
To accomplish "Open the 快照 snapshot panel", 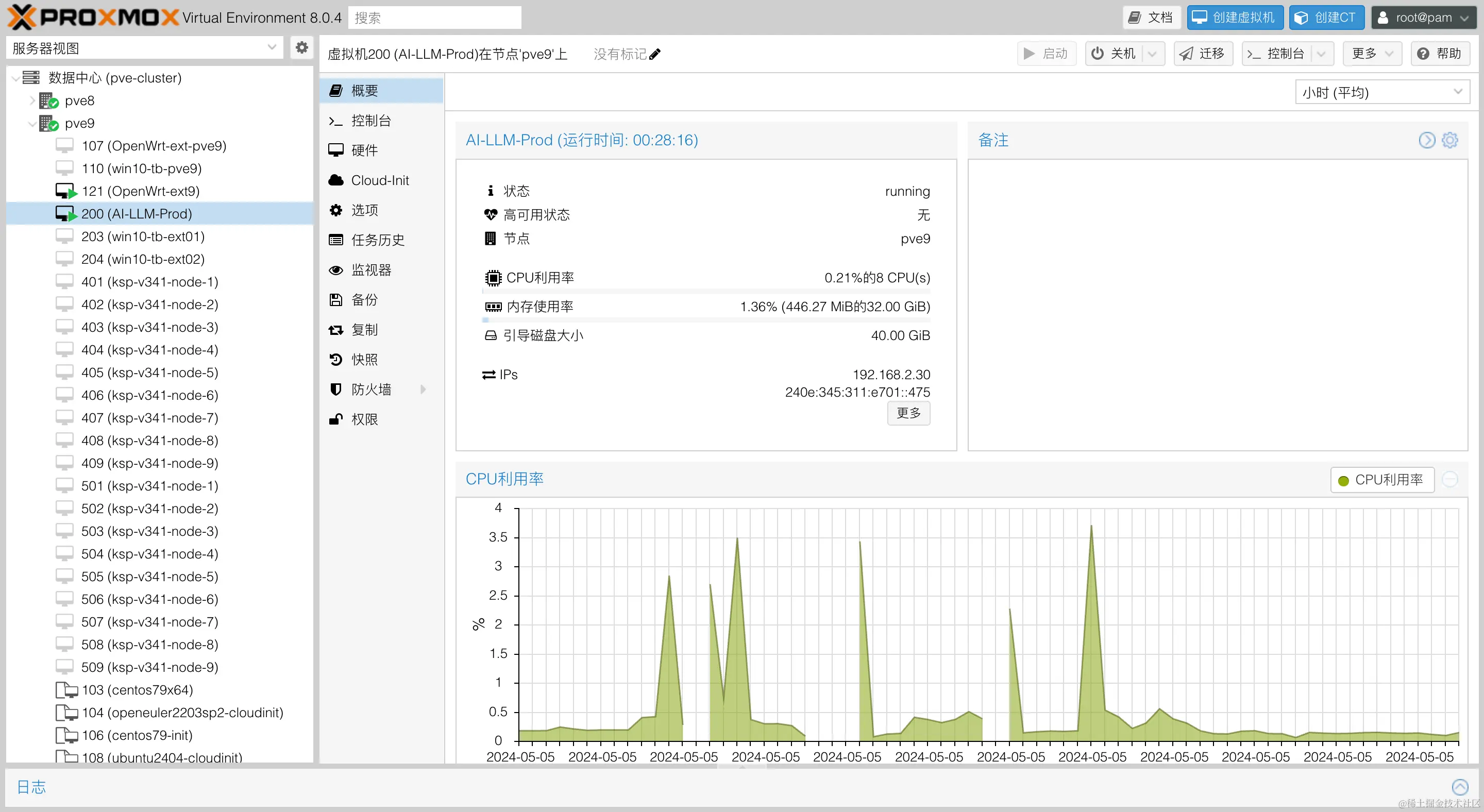I will point(365,359).
